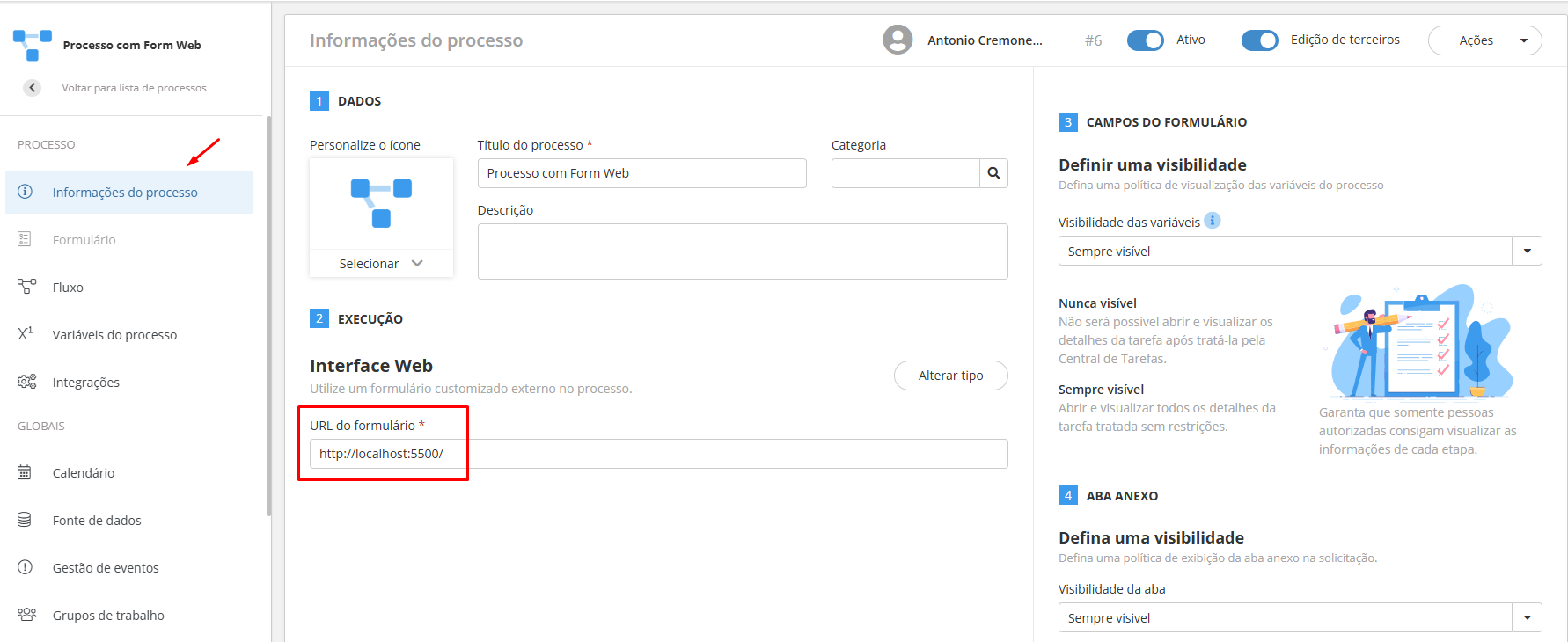Click the CAMPOS DO FORMULÁRIO section heading
The image size is (1568, 642).
[1167, 122]
